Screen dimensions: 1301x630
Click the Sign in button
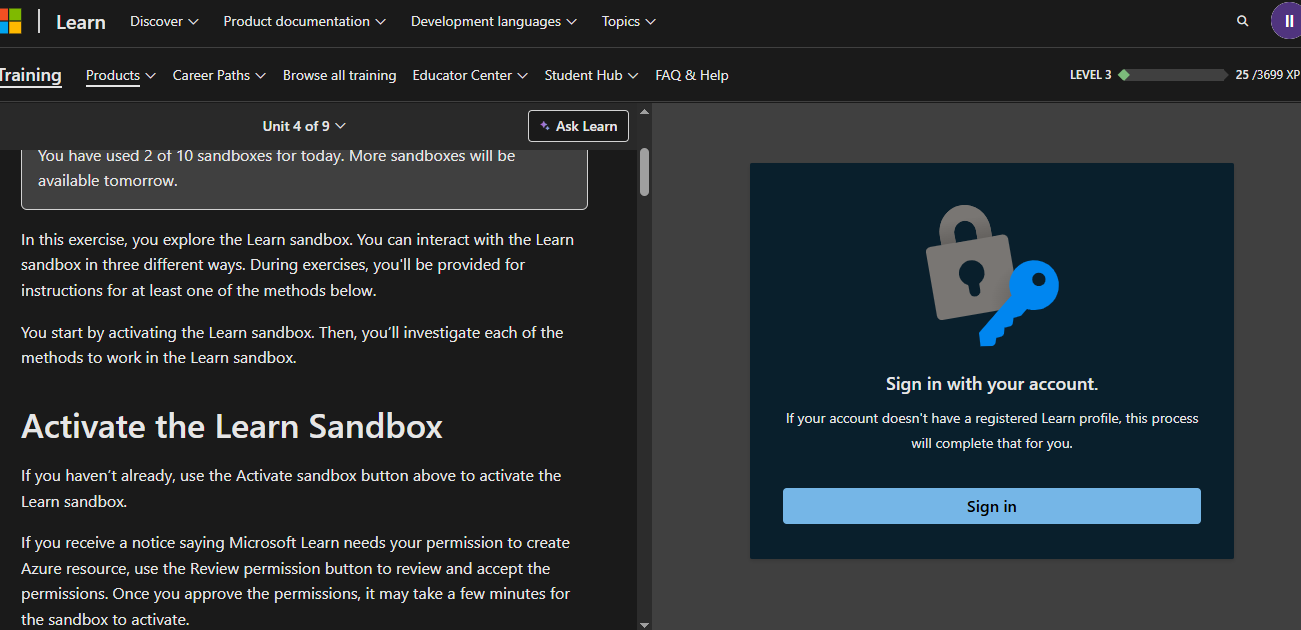tap(991, 506)
